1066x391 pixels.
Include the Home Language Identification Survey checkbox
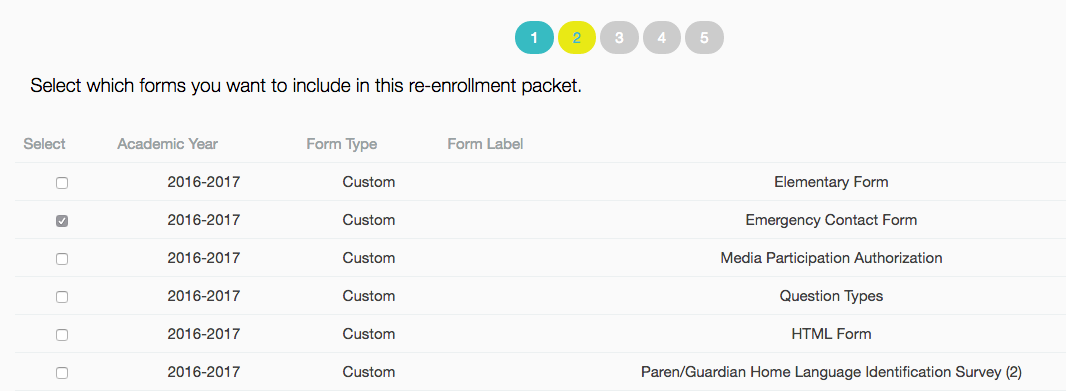coord(62,373)
